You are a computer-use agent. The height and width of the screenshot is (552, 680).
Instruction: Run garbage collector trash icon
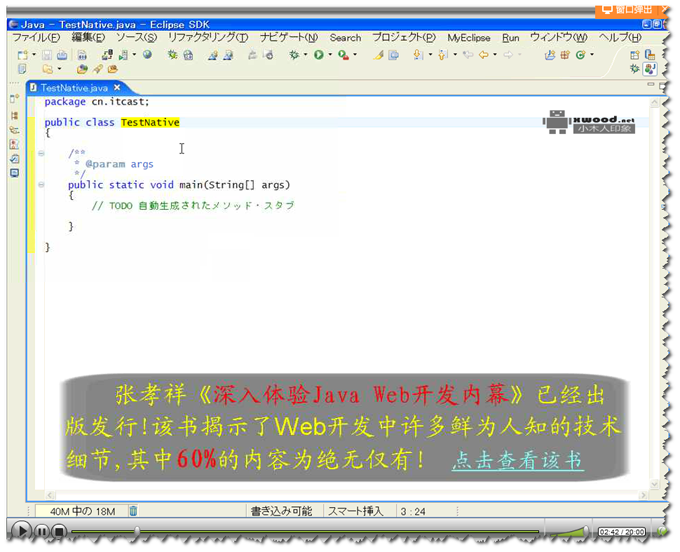click(x=134, y=511)
